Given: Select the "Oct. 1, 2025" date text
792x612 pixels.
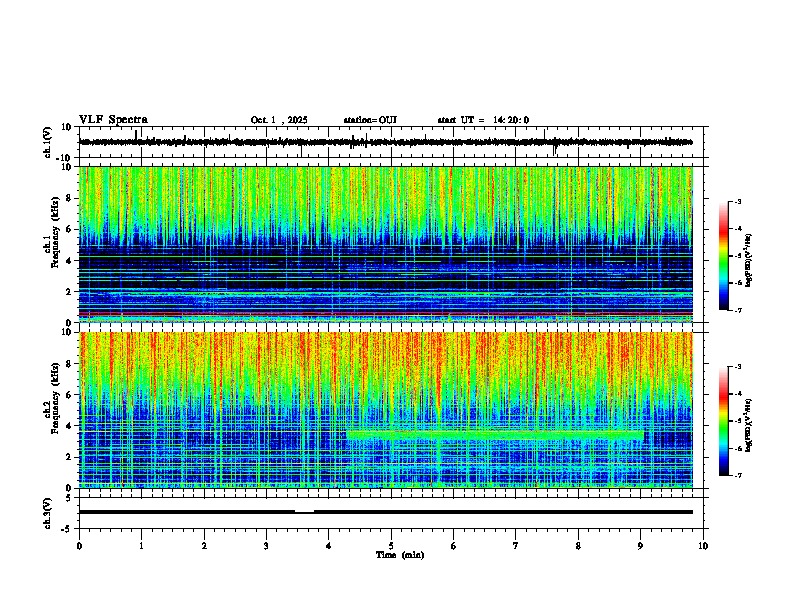Looking at the screenshot, I should 279,120.
